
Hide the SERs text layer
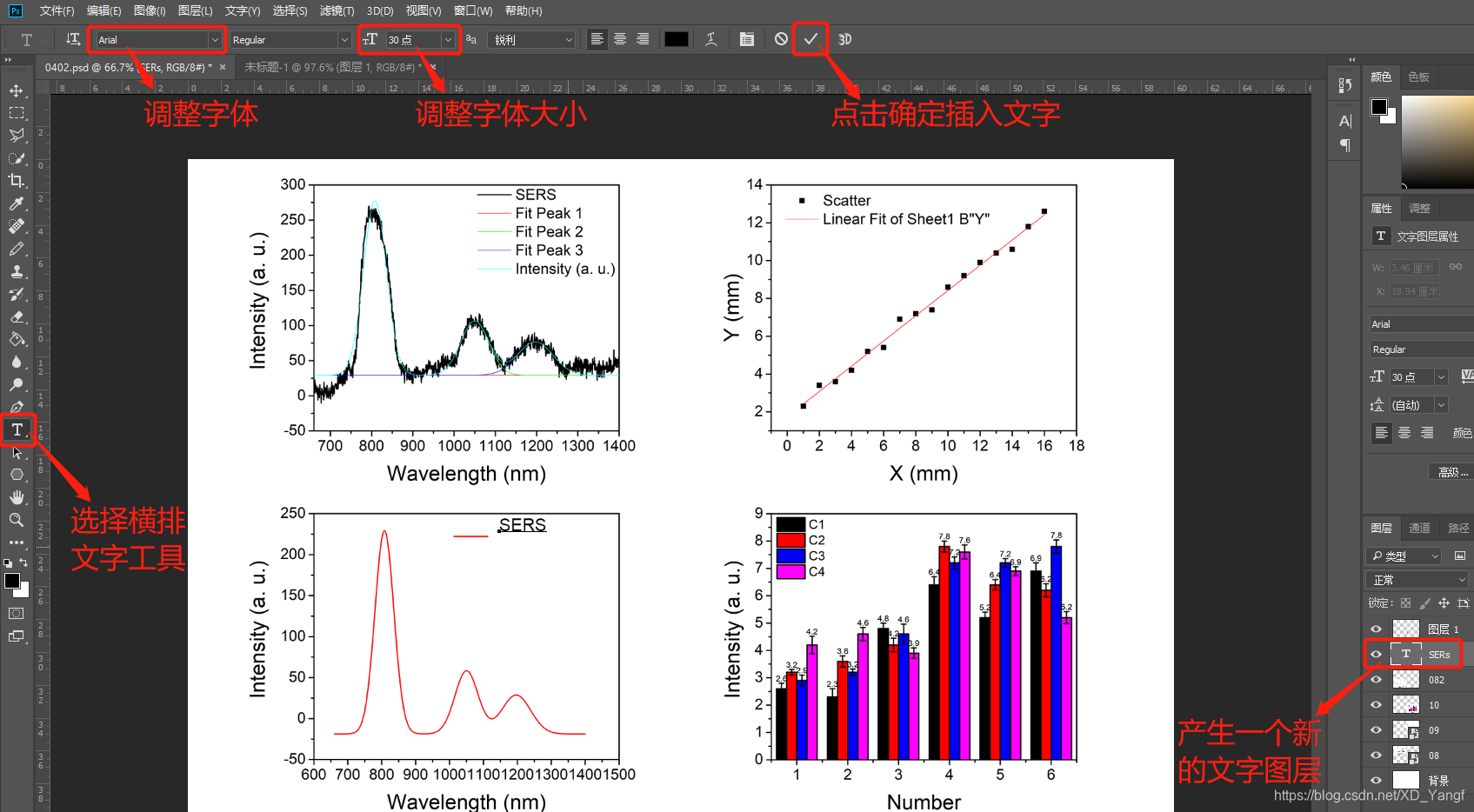pyautogui.click(x=1376, y=655)
